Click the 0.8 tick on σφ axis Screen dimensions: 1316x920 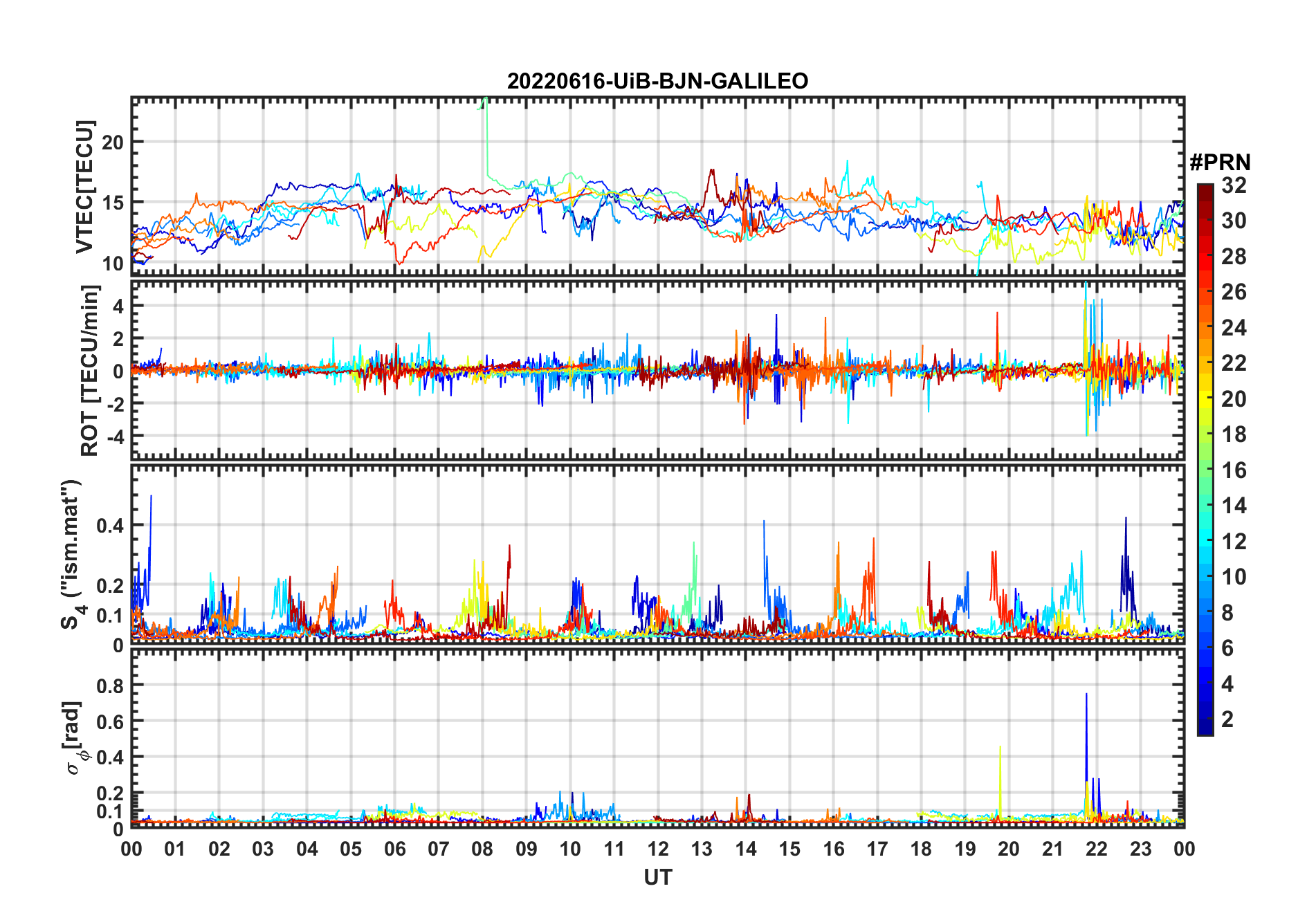(111, 686)
